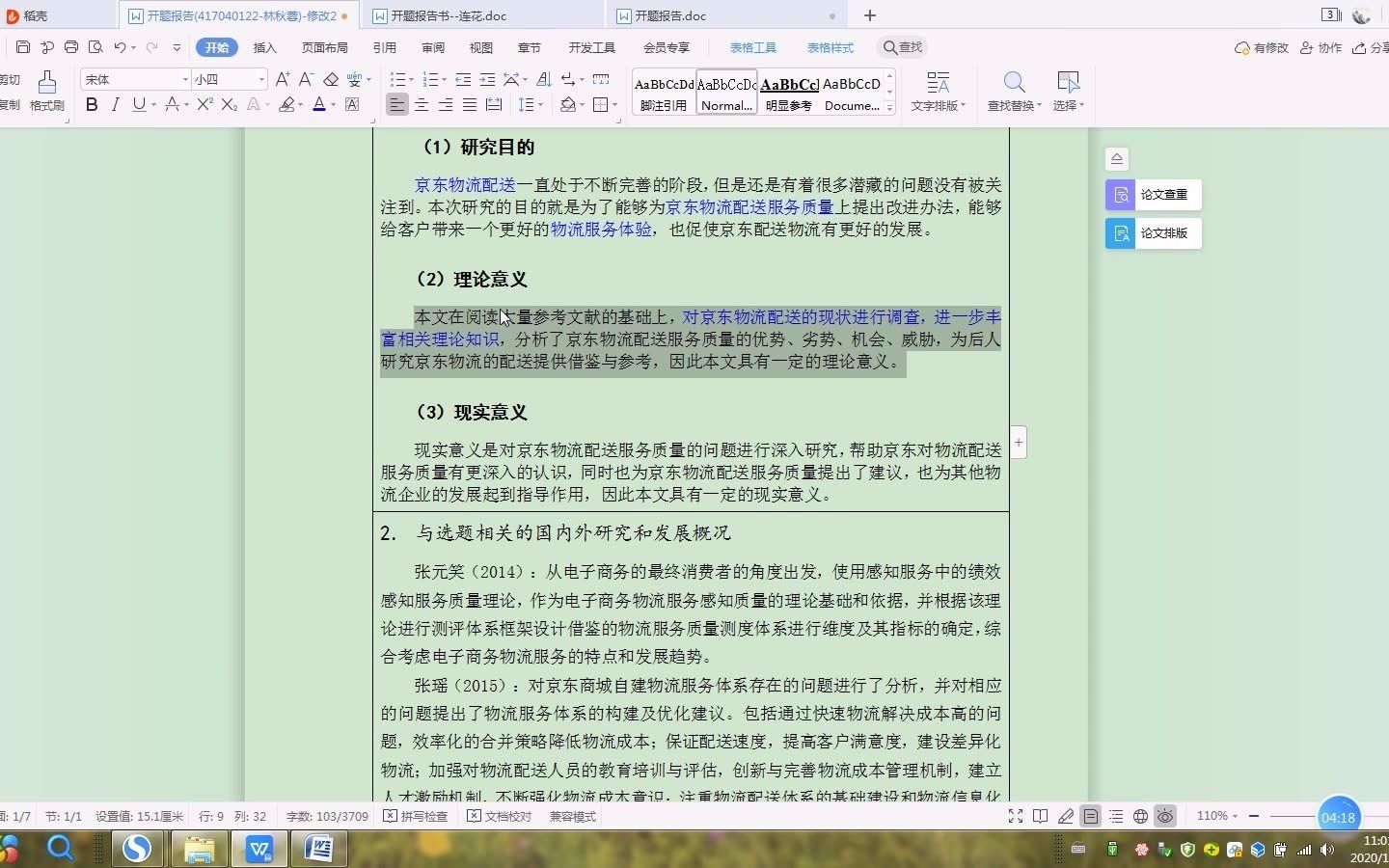This screenshot has width=1389, height=868.
Task: Apply subscript formatting
Action: click(x=229, y=104)
